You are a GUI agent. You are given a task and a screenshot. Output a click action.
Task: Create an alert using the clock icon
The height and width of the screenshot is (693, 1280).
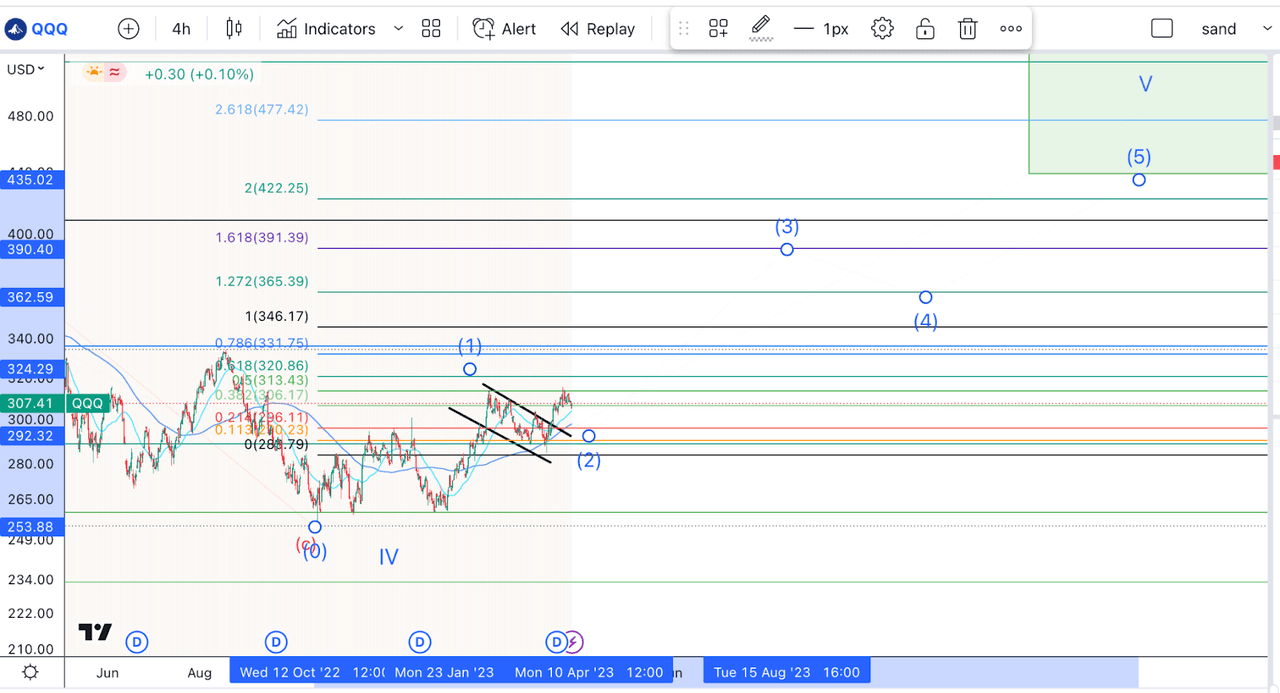[x=483, y=28]
